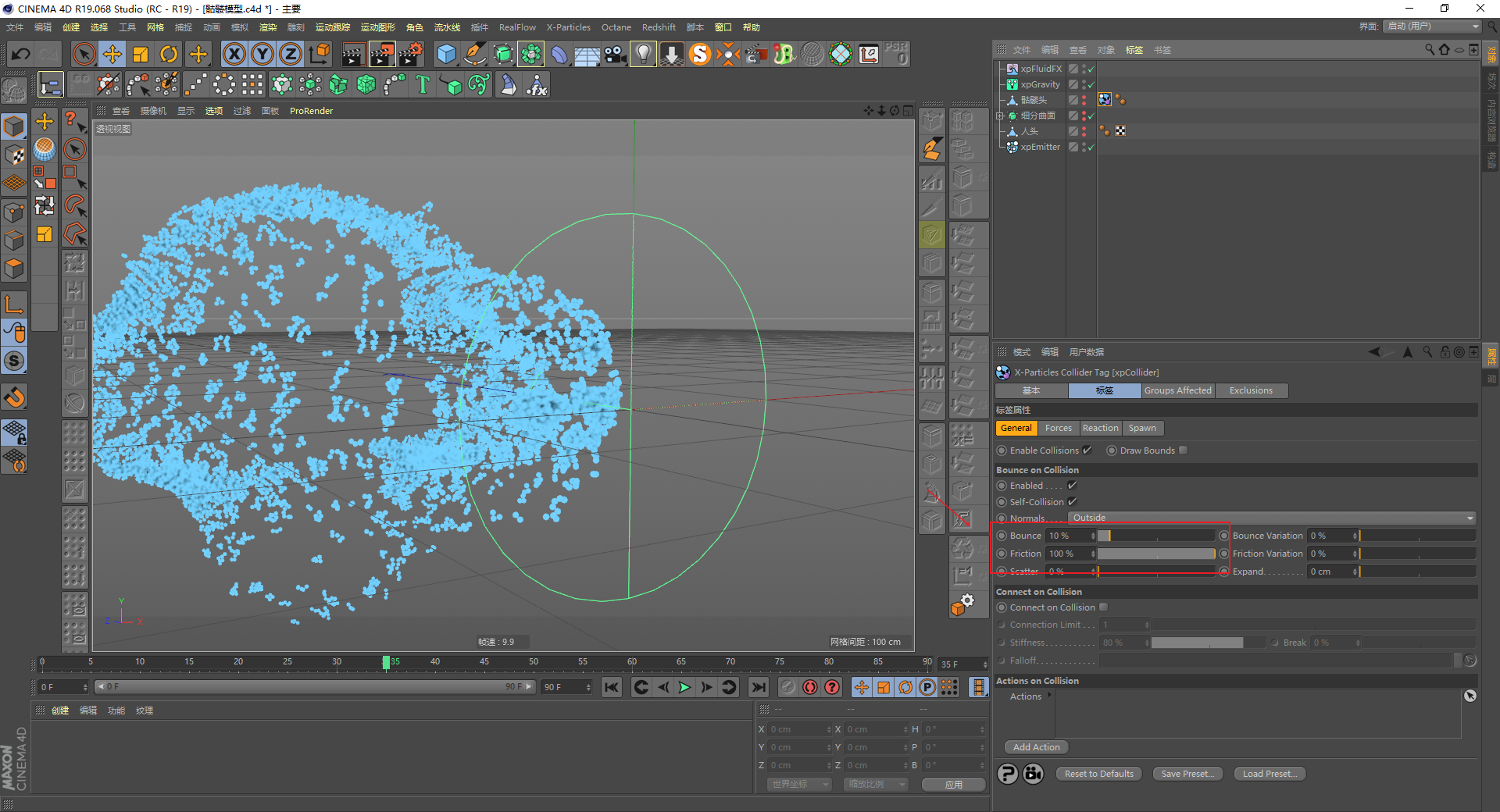Click the Add Action button
1500x812 pixels.
[1036, 747]
